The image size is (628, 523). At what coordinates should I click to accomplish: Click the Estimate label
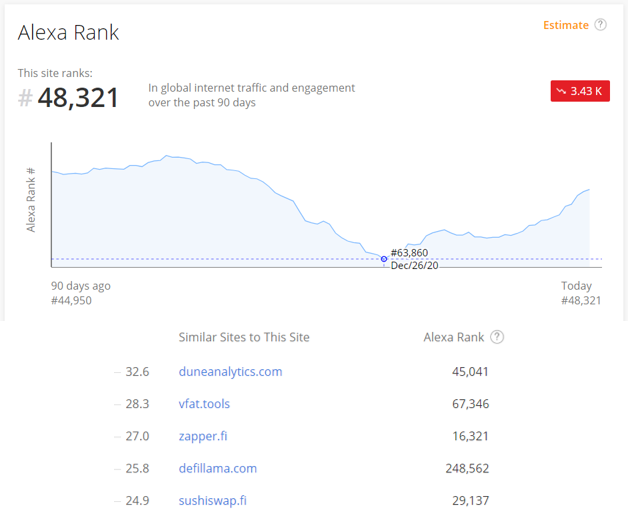tap(566, 25)
